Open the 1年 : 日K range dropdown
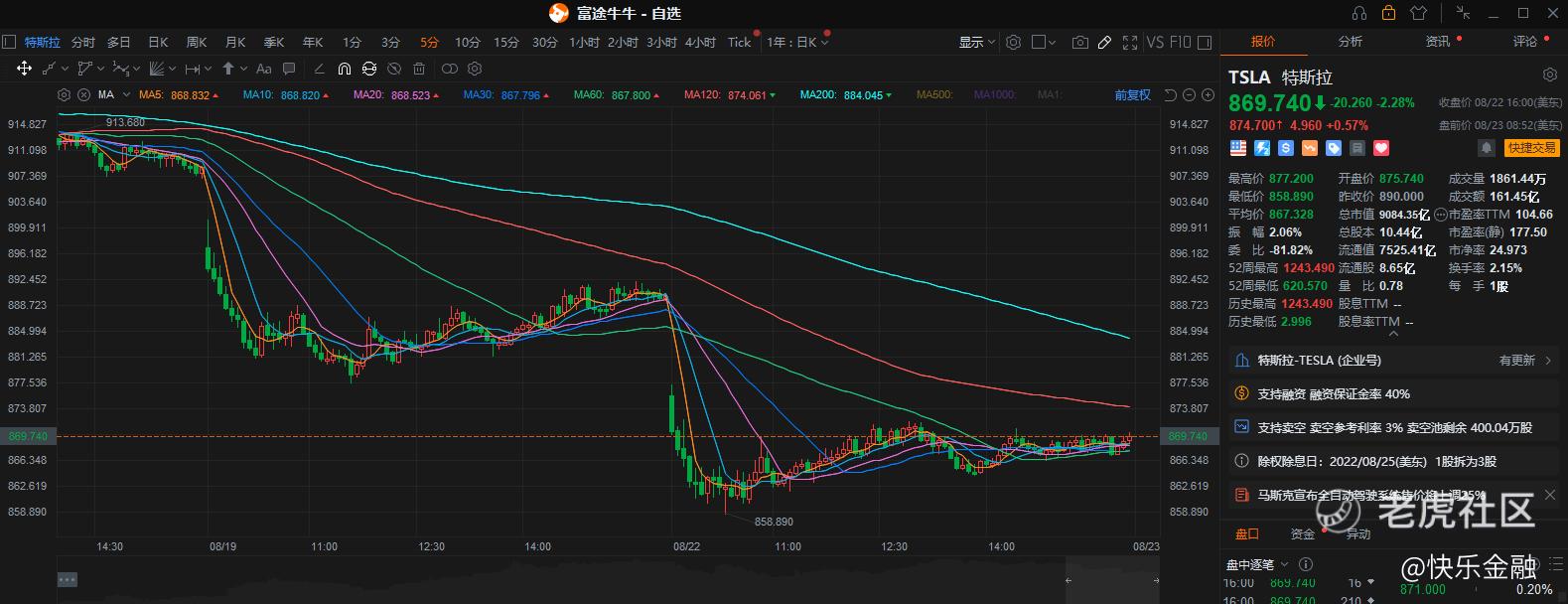 796,42
